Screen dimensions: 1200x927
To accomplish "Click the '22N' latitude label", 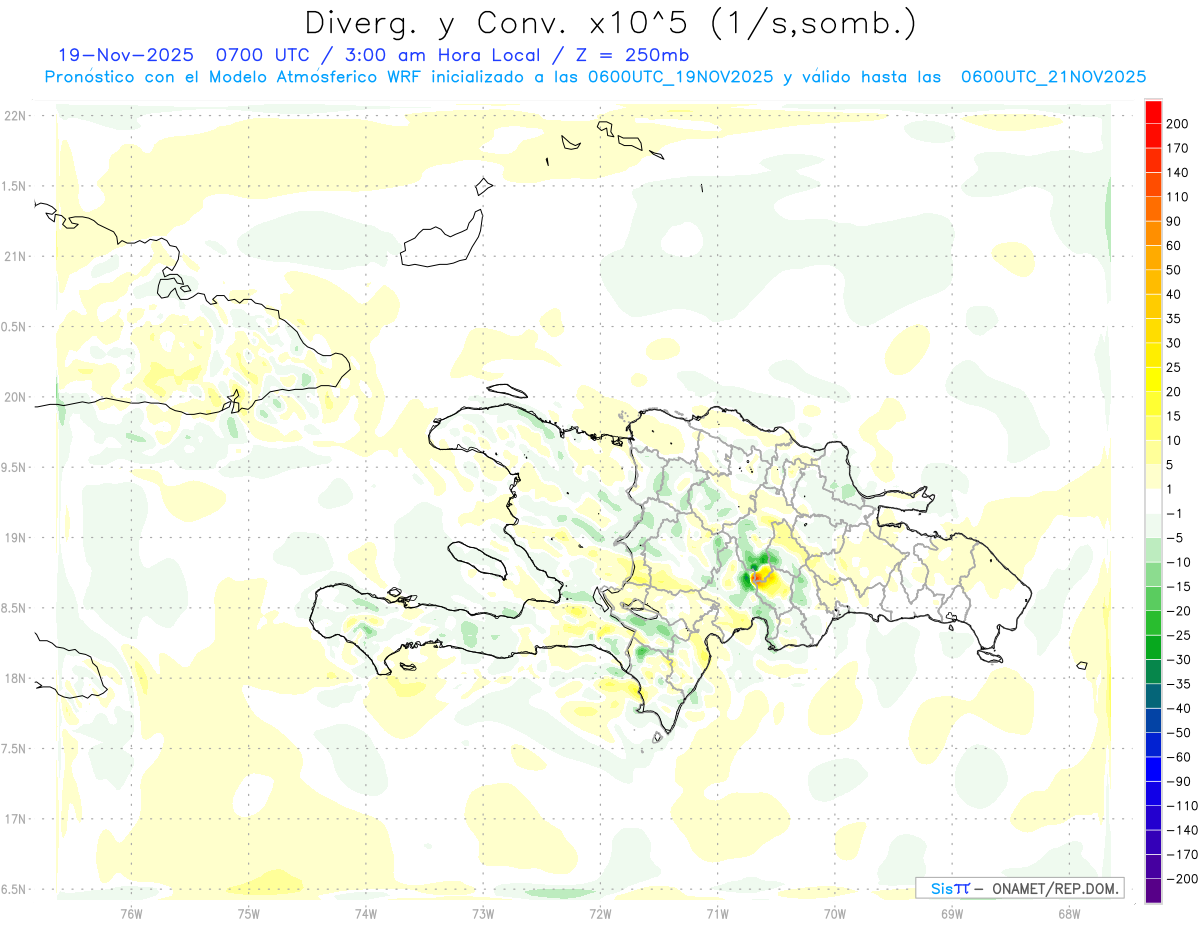I will tap(14, 116).
